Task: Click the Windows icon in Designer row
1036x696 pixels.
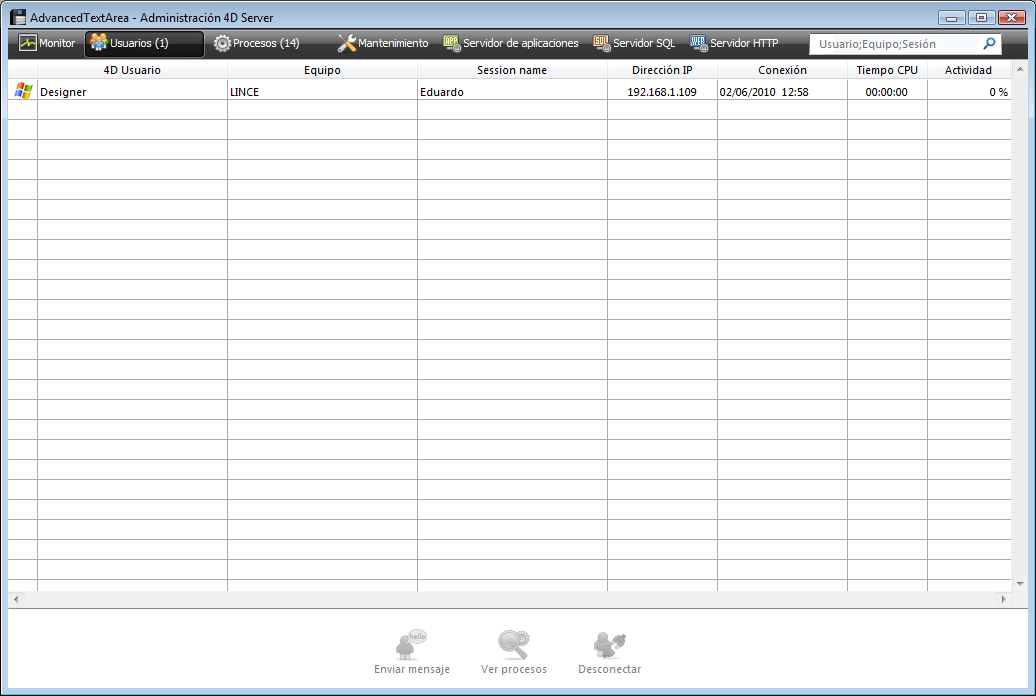Action: click(x=23, y=91)
